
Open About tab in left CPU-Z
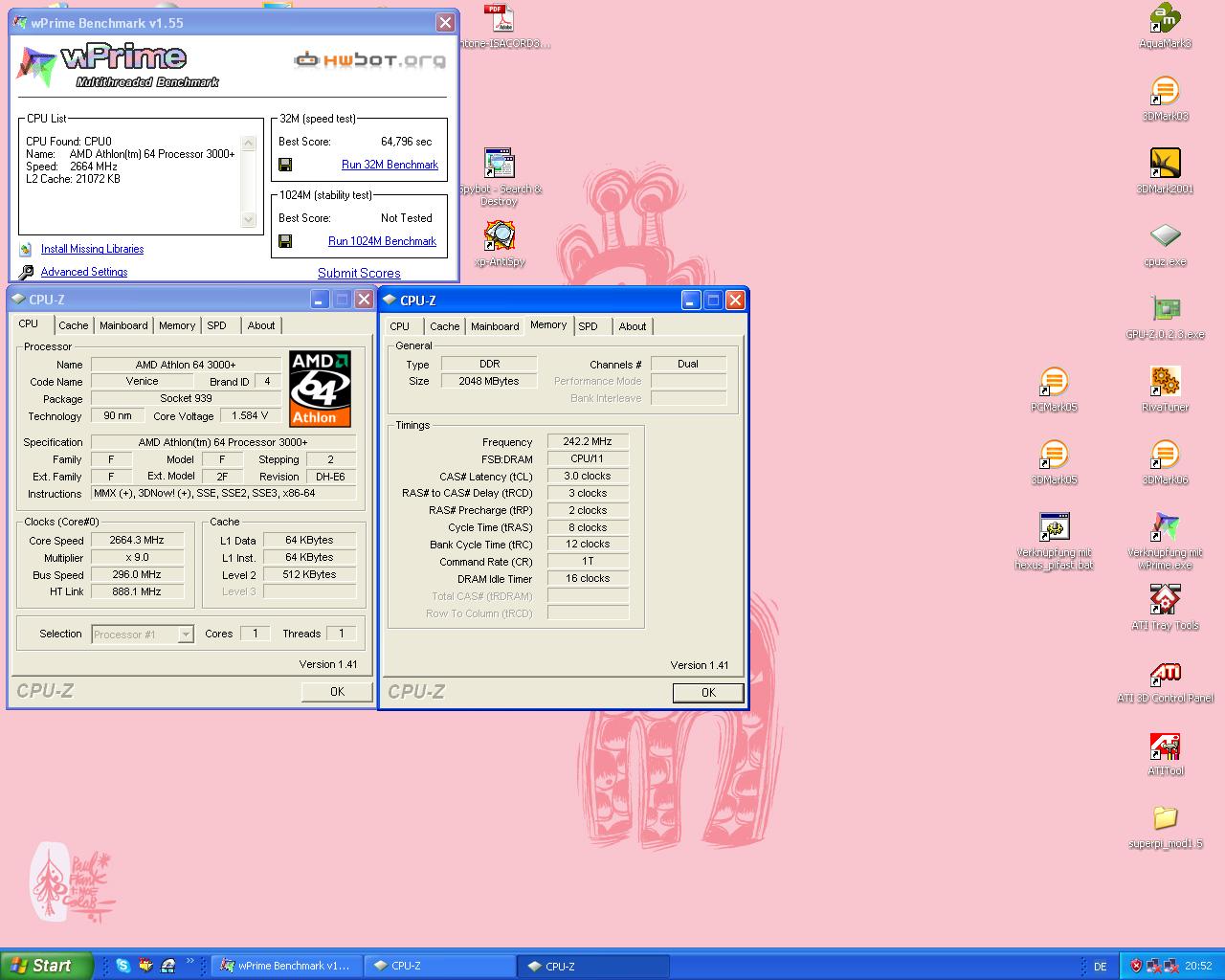[261, 325]
